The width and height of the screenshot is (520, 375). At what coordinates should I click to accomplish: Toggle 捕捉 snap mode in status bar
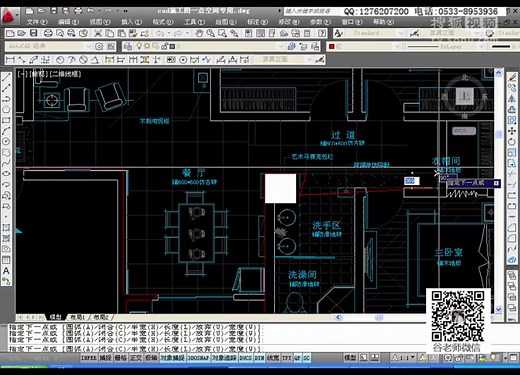(105, 358)
